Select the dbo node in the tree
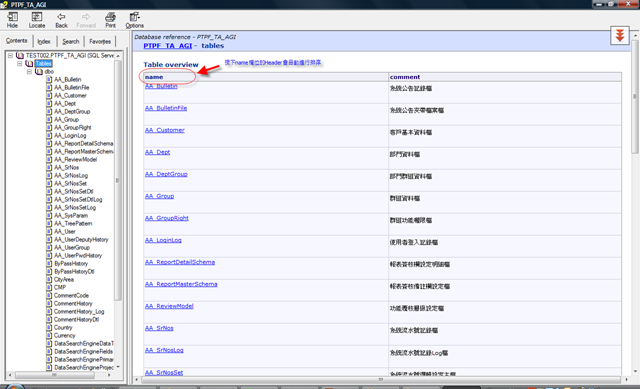The width and height of the screenshot is (640, 389). [x=49, y=71]
